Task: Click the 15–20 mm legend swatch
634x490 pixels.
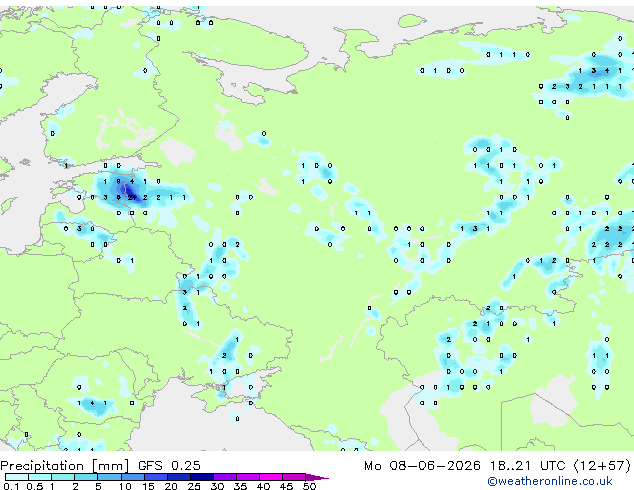Action: click(x=155, y=477)
